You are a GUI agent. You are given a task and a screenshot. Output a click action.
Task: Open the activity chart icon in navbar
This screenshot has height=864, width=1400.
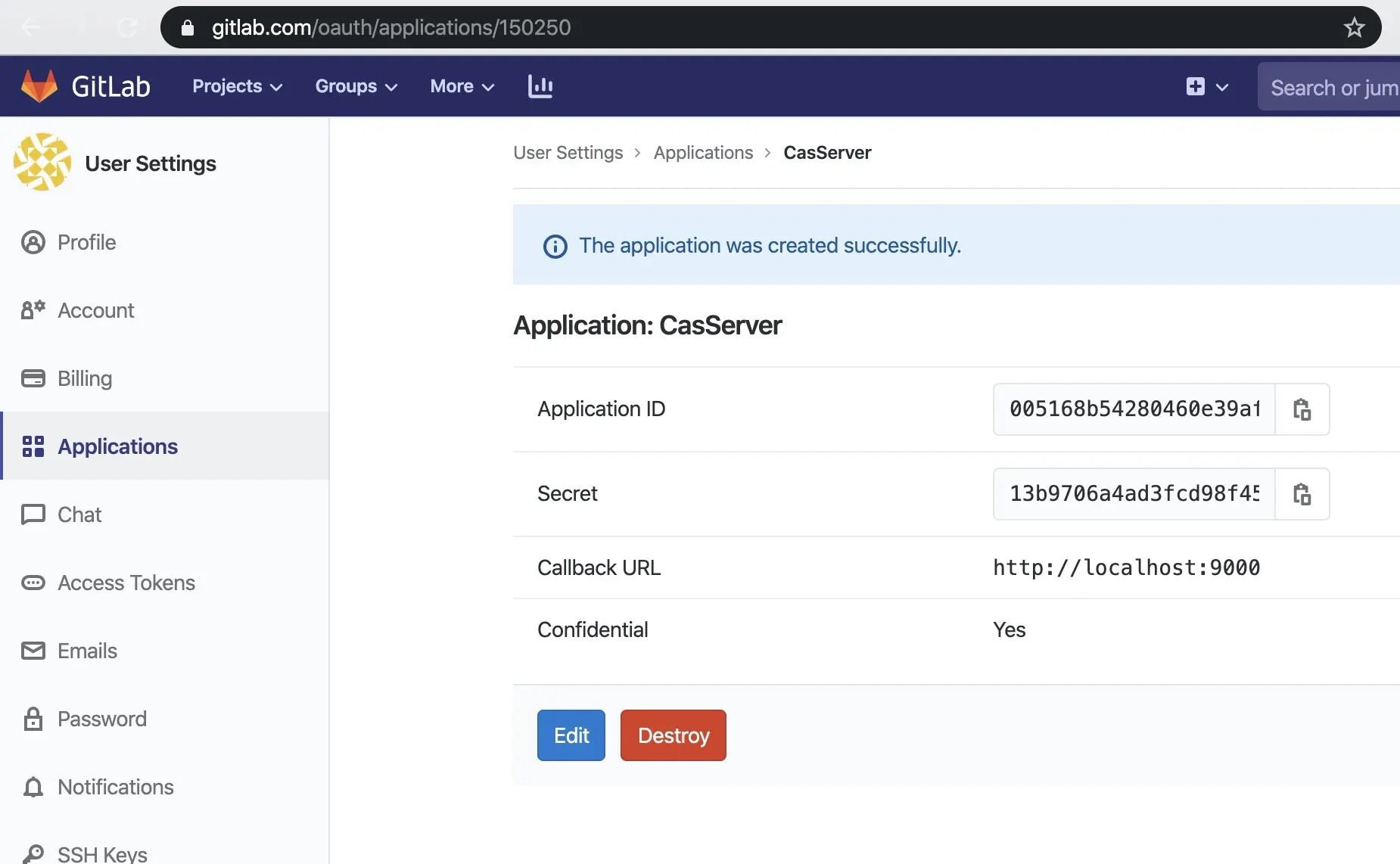pos(540,86)
